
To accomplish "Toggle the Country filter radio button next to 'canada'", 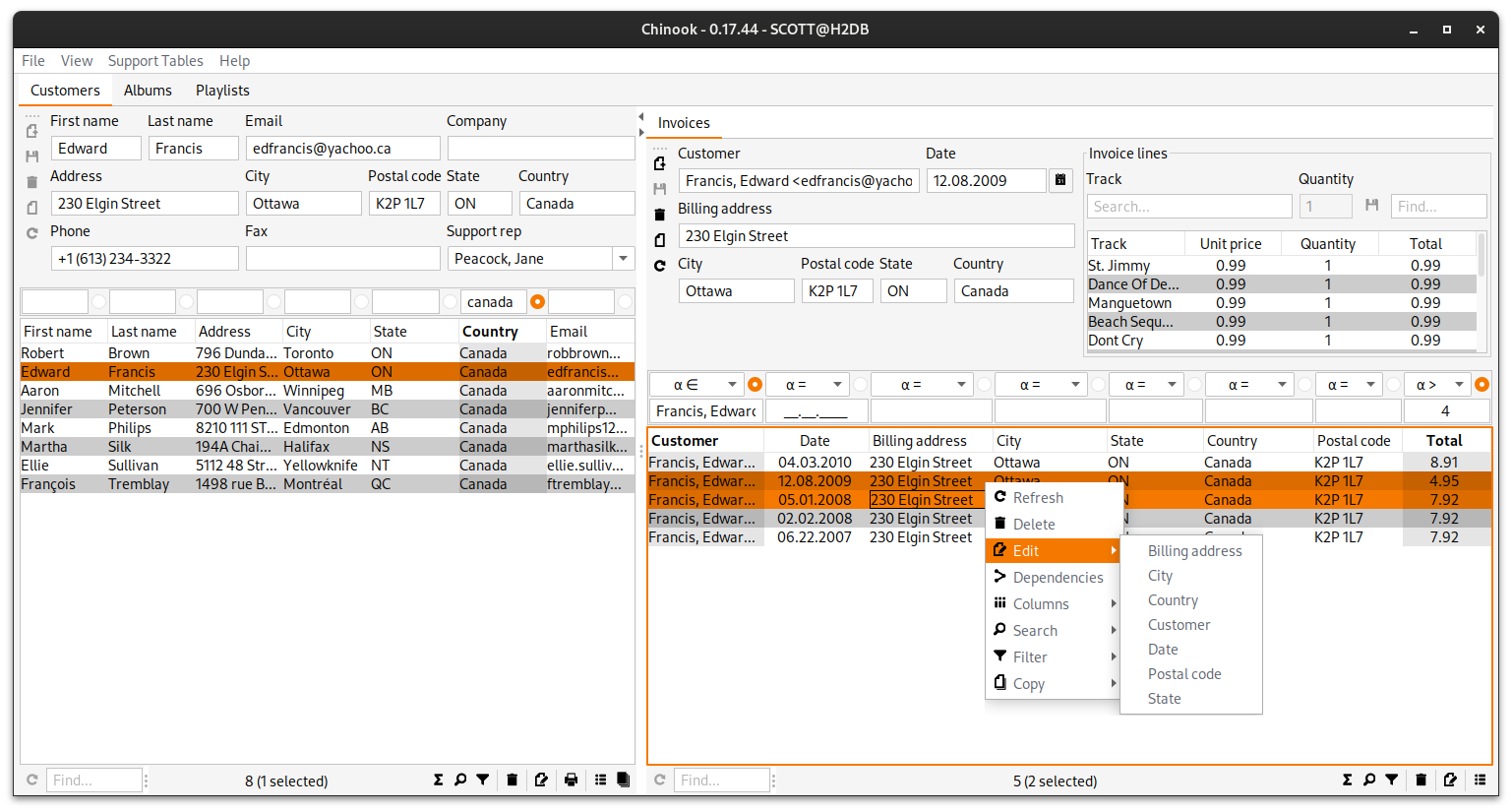I will click(537, 302).
